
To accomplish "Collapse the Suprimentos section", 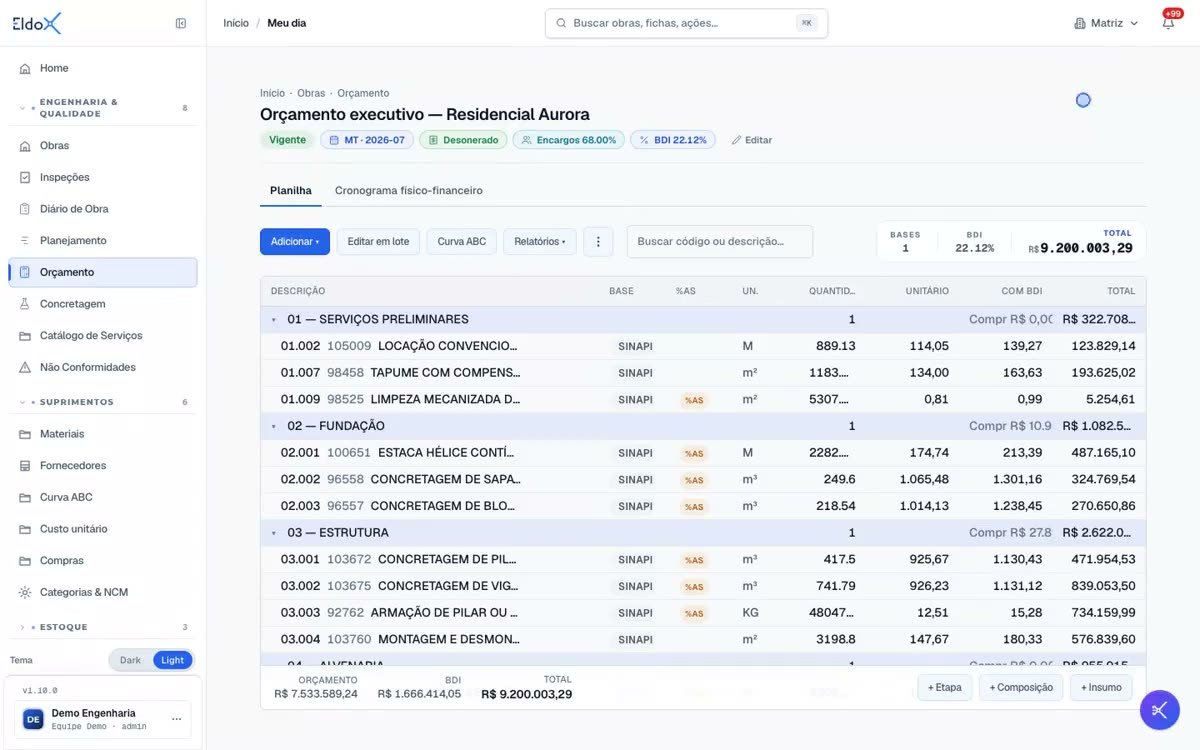I will coord(103,402).
